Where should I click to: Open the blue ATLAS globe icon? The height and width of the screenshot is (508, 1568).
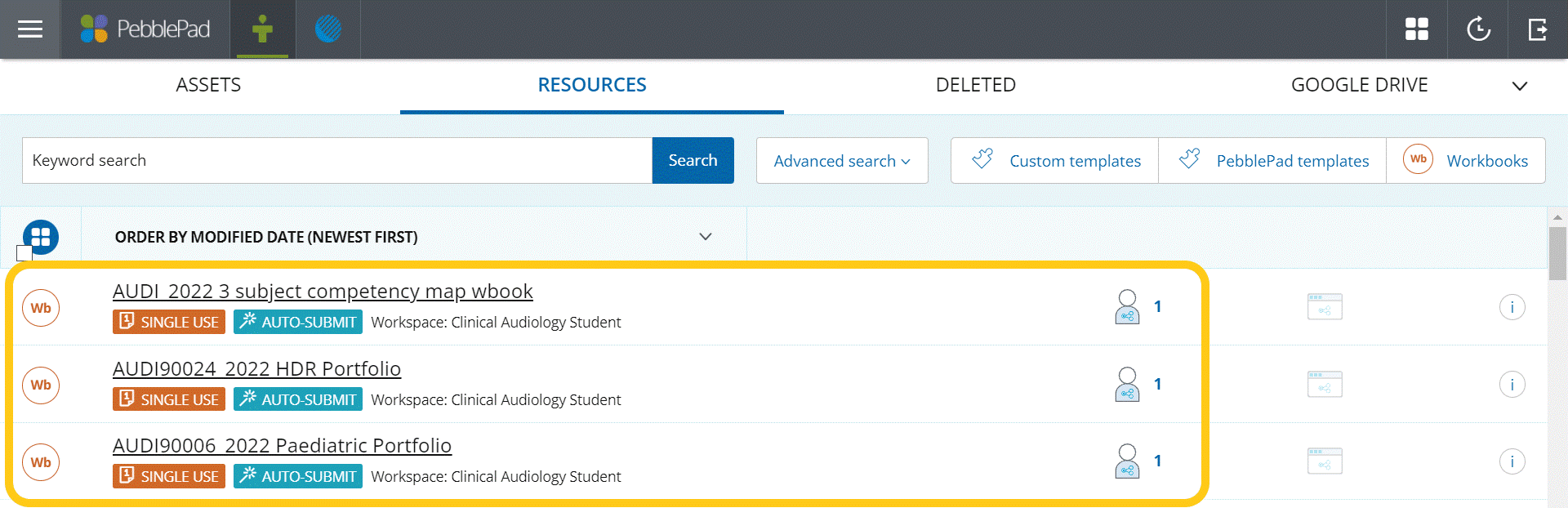(x=328, y=29)
